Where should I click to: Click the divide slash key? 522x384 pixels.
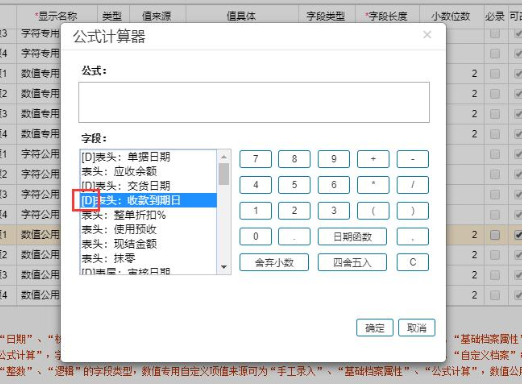(413, 185)
